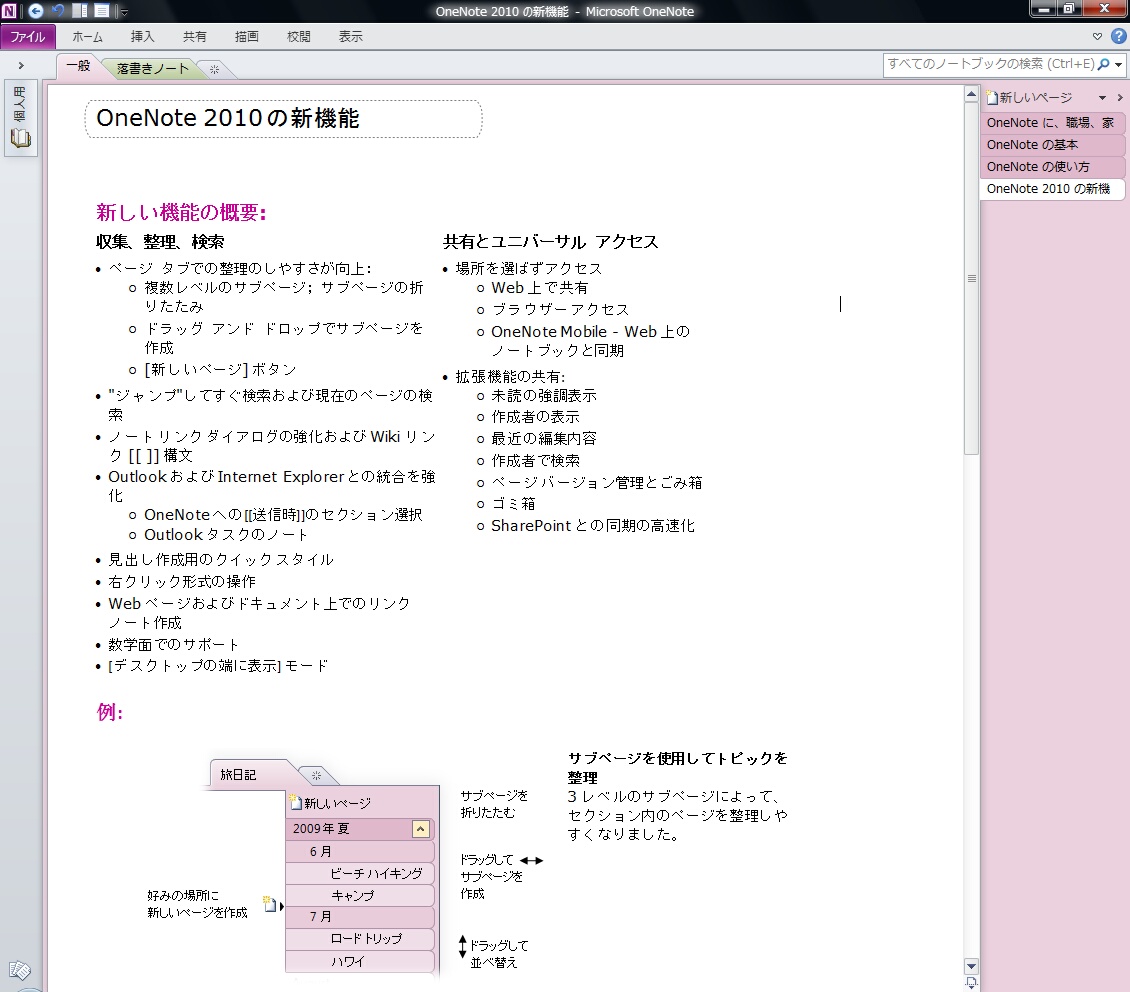Click bullet "[新しいページ] ボタン"
Viewport: 1130px width, 992px height.
coord(221,370)
